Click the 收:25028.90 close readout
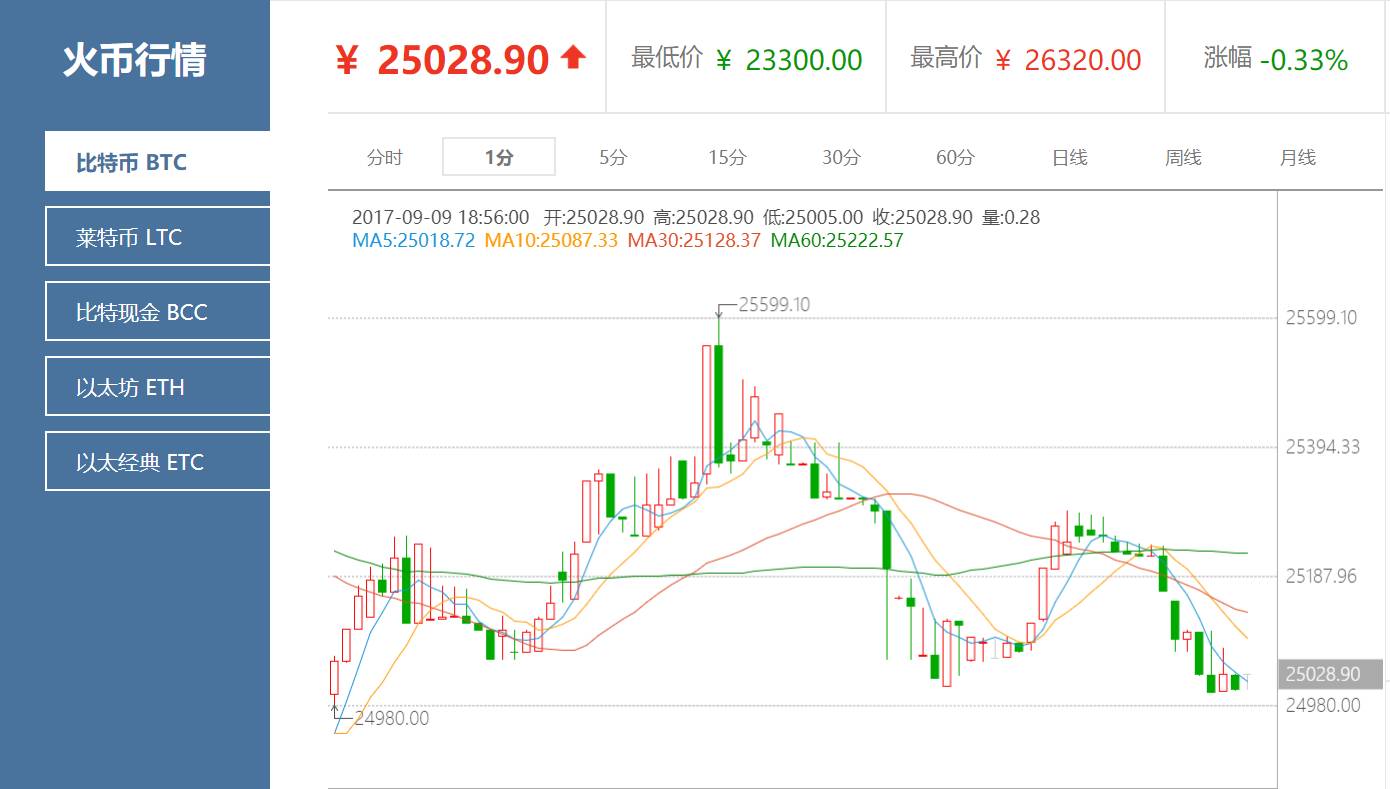 pyautogui.click(x=922, y=217)
